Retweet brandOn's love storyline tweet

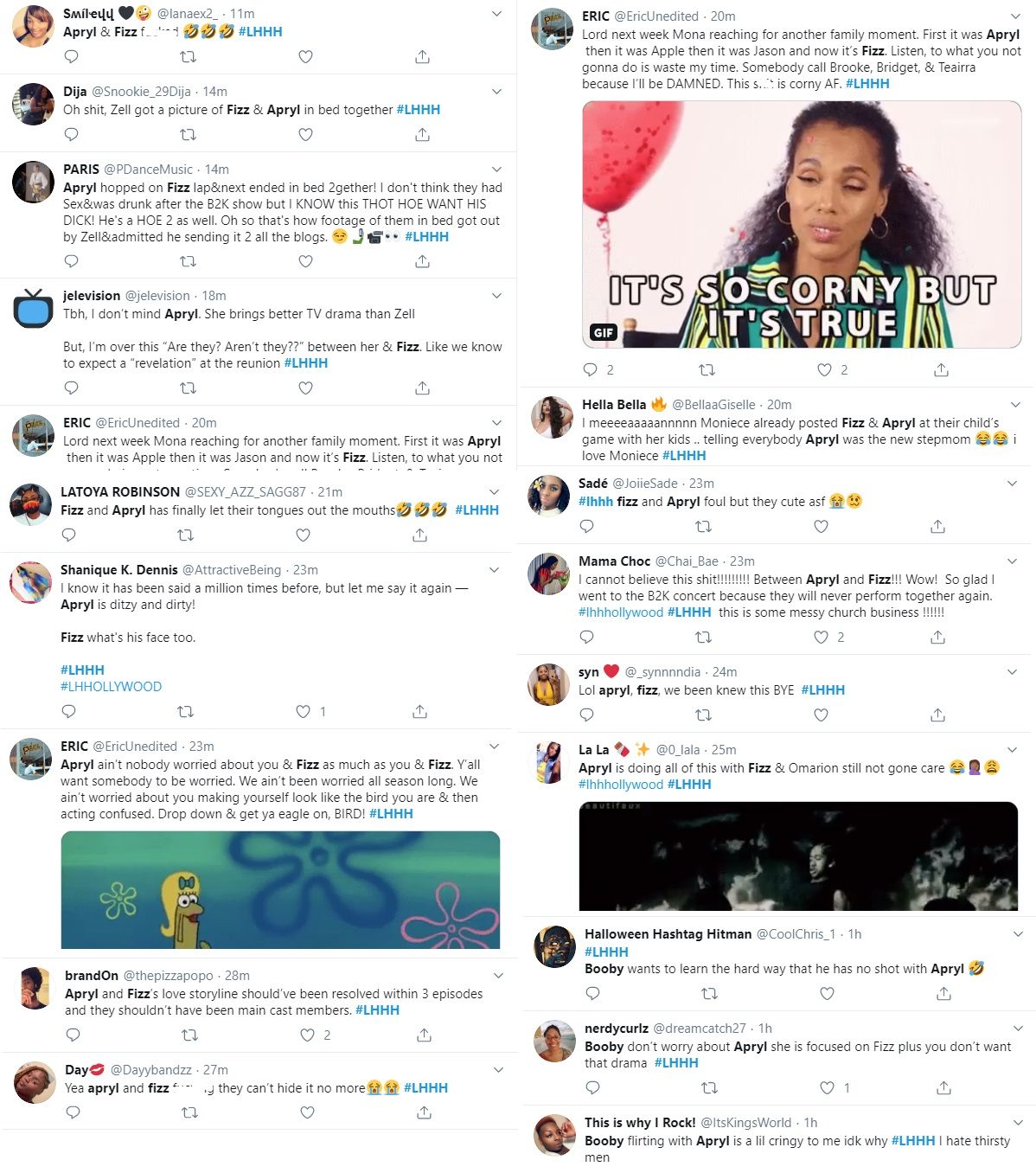(189, 1035)
